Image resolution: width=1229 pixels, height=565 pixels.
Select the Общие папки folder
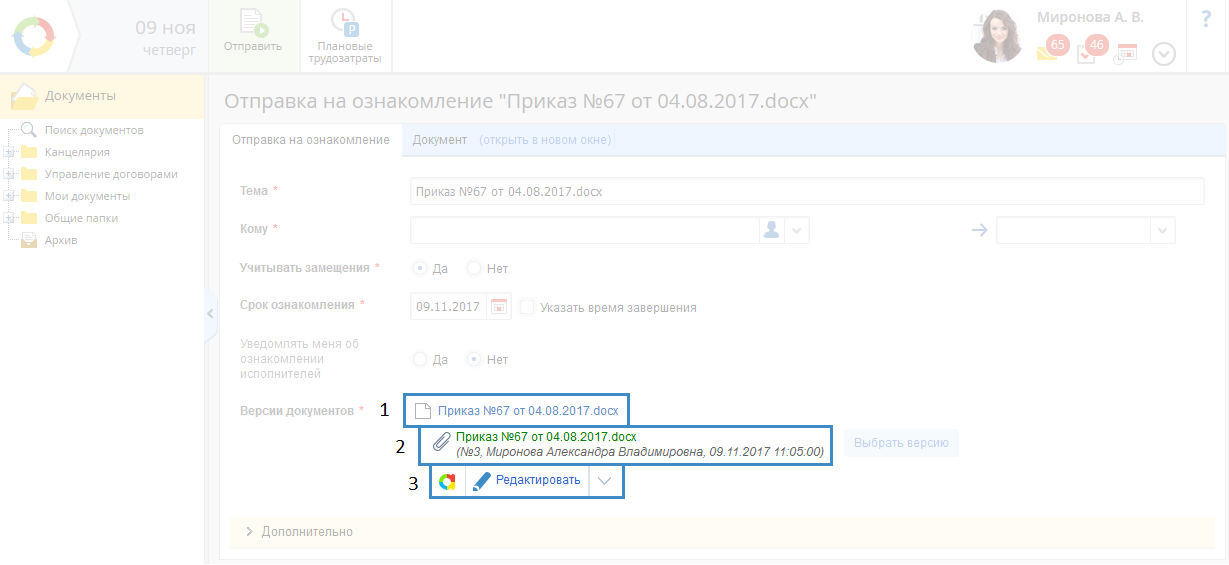point(81,218)
